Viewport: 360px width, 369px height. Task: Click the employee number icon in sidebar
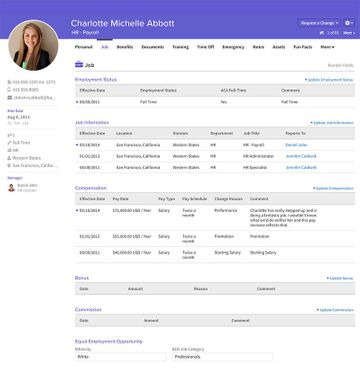point(9,135)
